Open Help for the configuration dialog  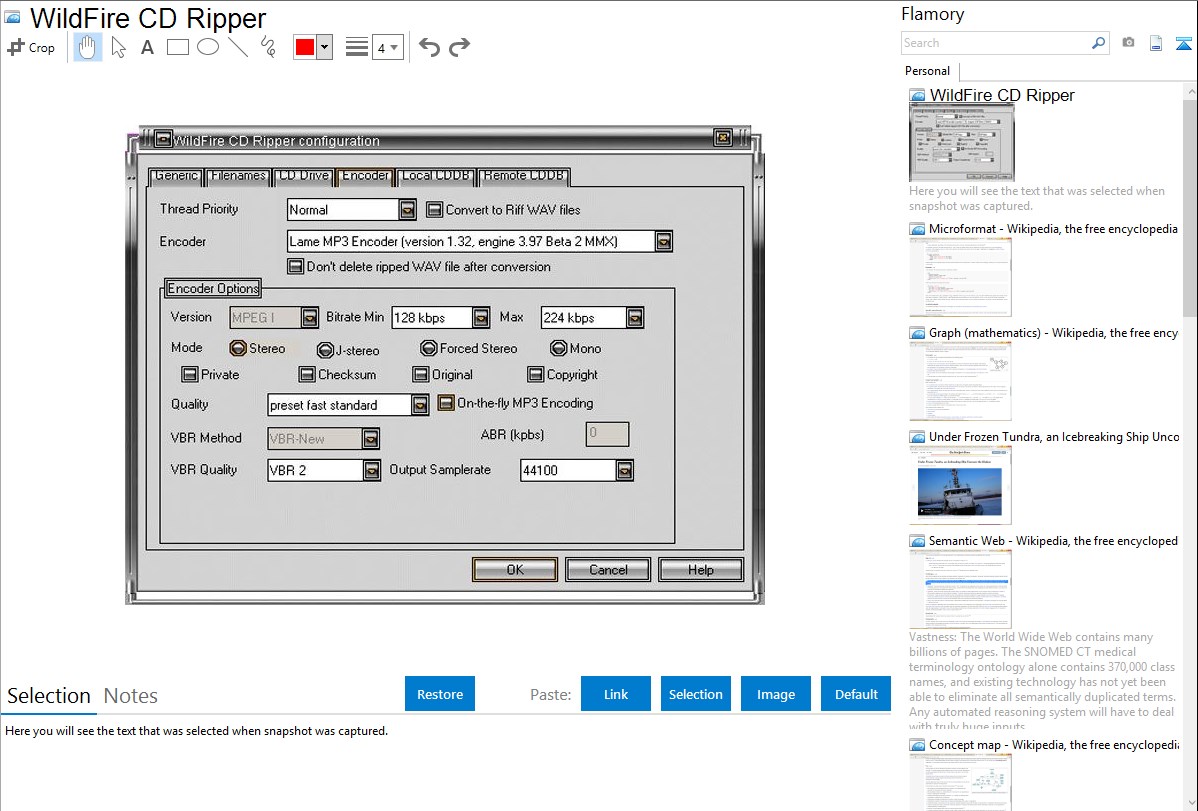(701, 569)
